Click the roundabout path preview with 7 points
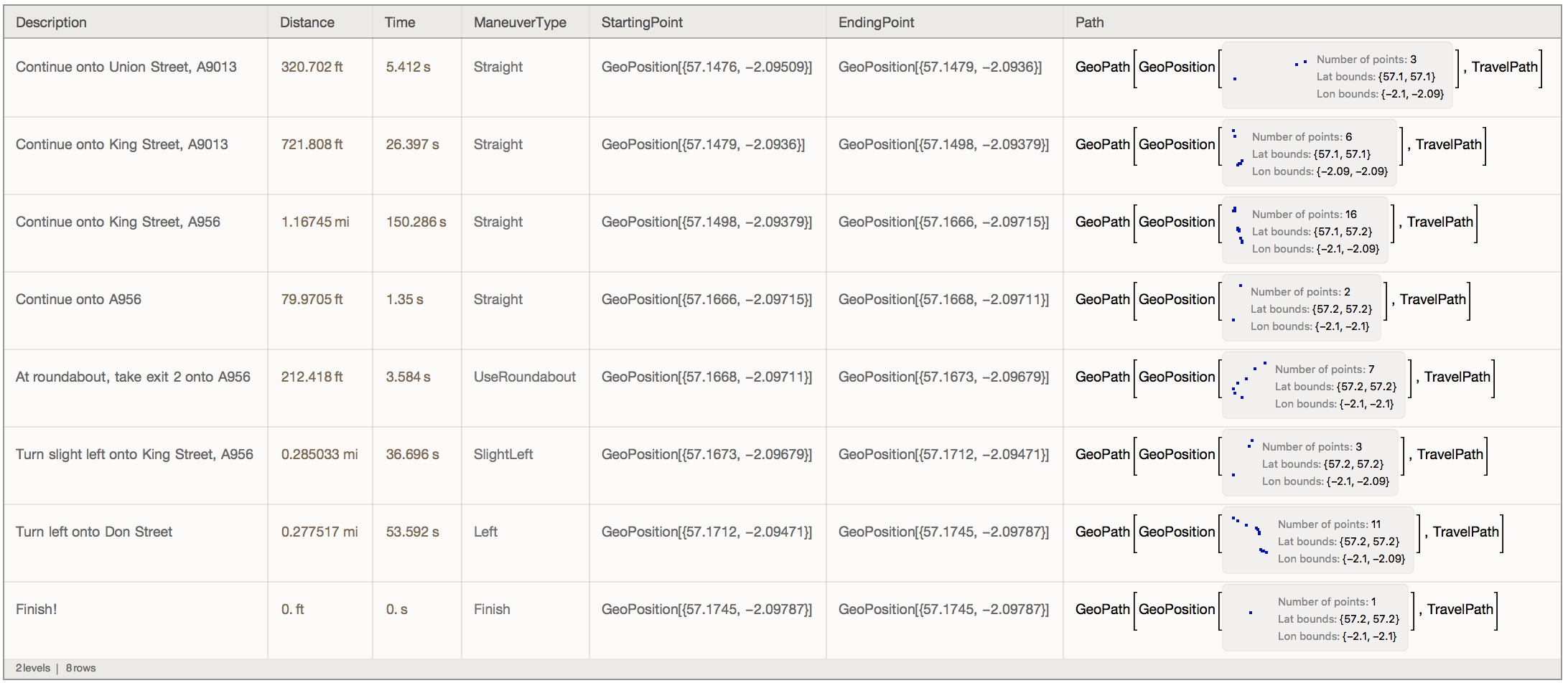 click(1313, 386)
